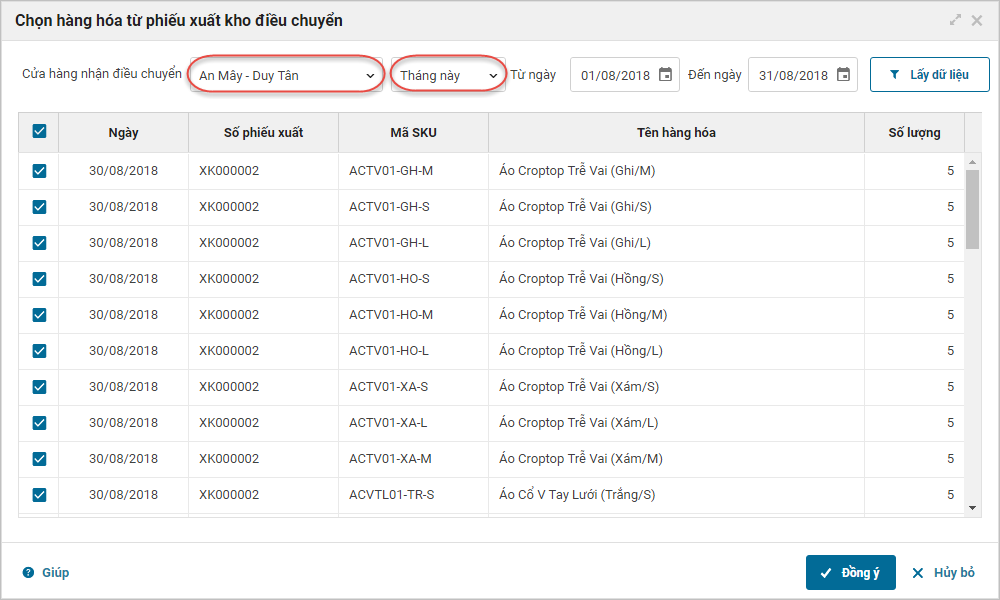
Task: Click SKU cell ACTV01-HO-M
Action: click(x=413, y=315)
